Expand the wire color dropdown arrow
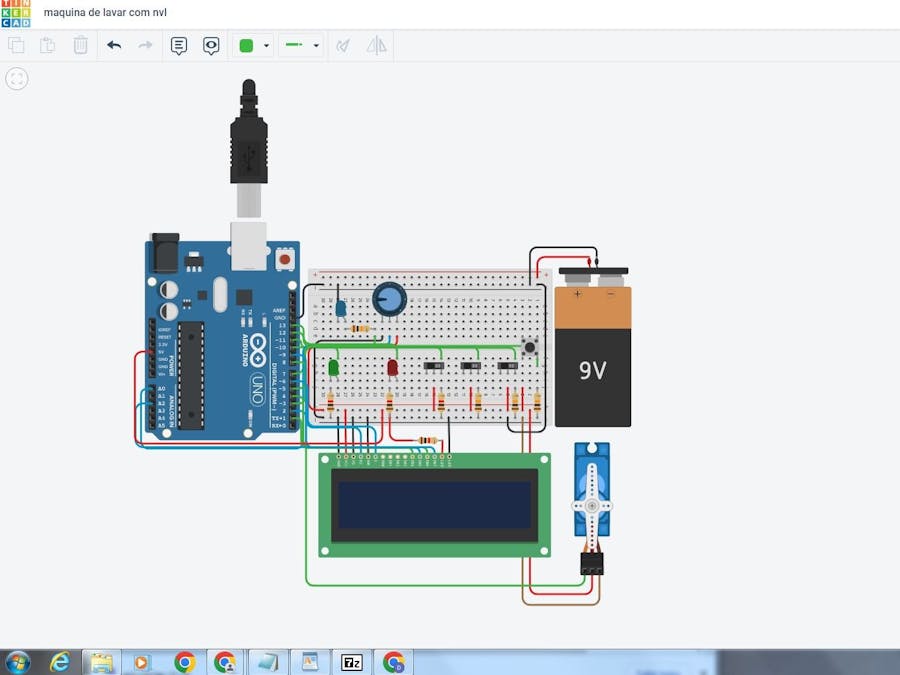900x675 pixels. coord(266,46)
